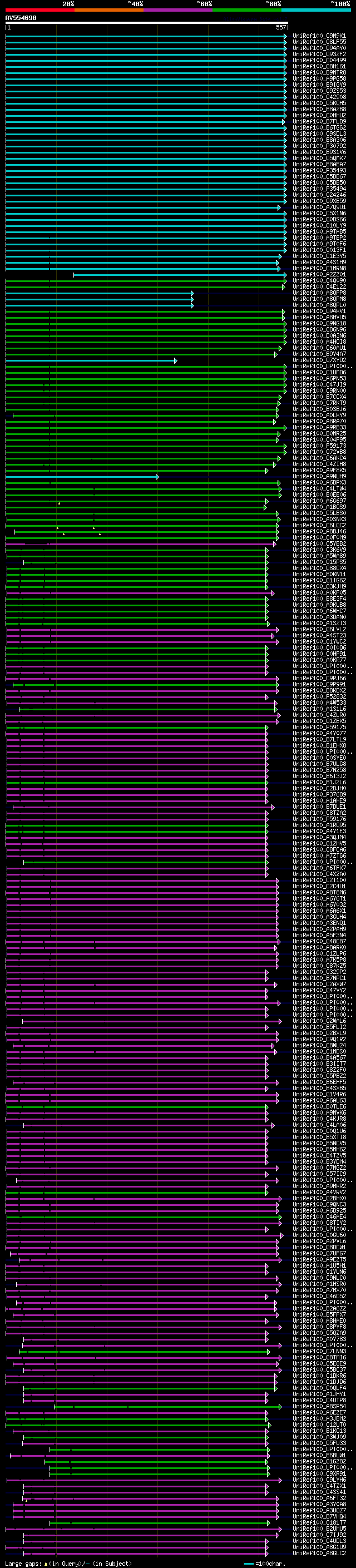Click last hit UniRef100_A8GLC2

pos(319,1553)
